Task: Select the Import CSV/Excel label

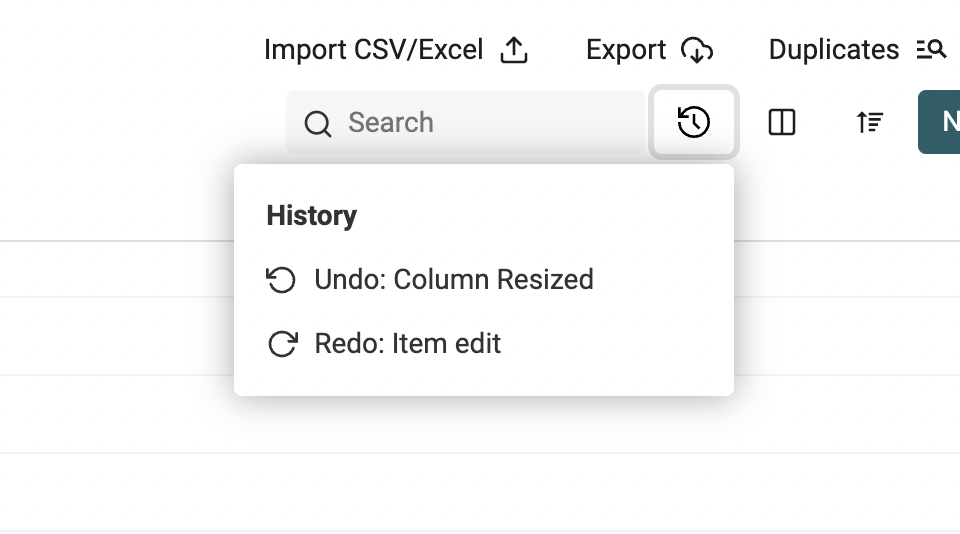Action: click(x=373, y=50)
